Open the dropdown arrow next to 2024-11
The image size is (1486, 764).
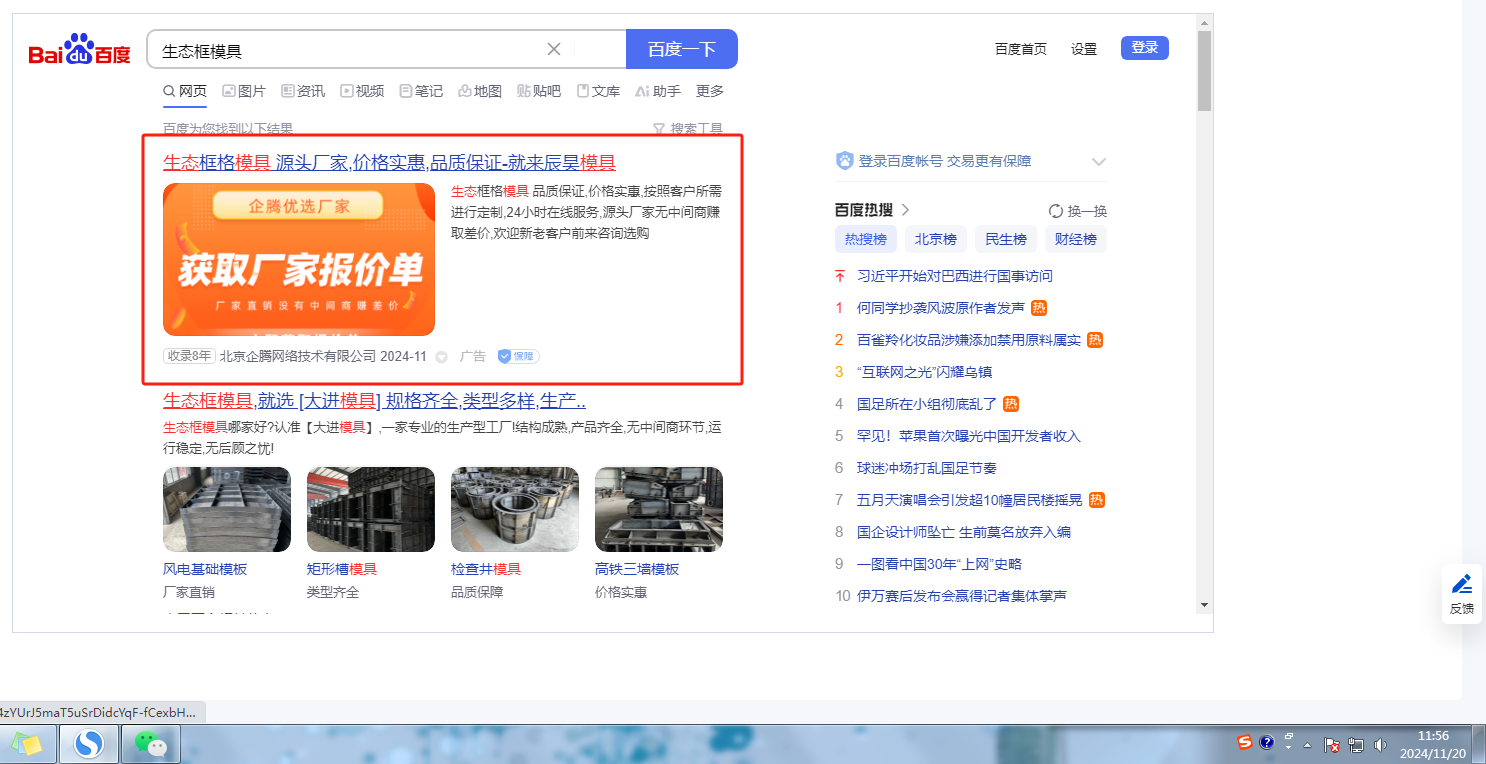[441, 357]
